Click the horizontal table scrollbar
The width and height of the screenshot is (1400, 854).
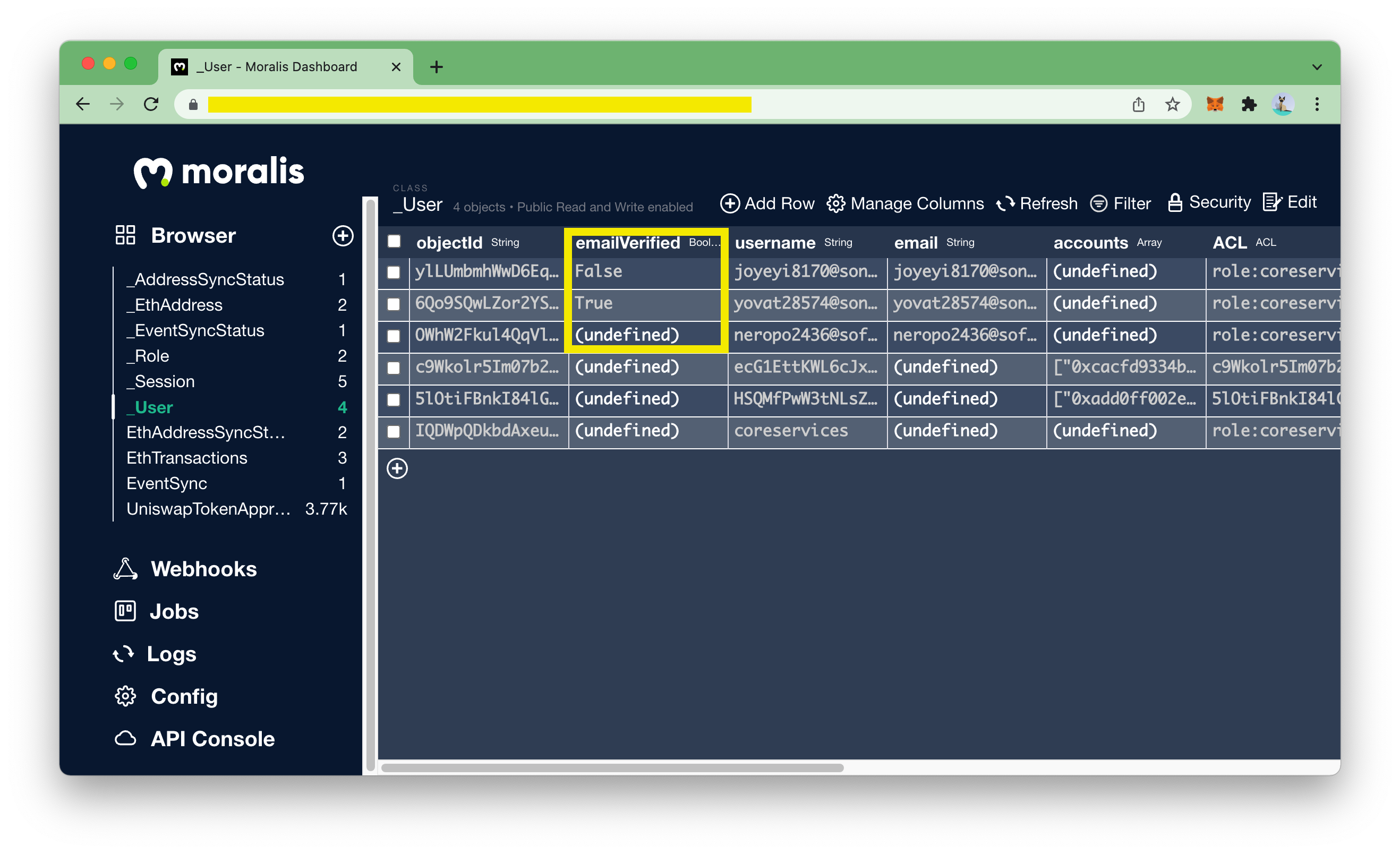[612, 768]
